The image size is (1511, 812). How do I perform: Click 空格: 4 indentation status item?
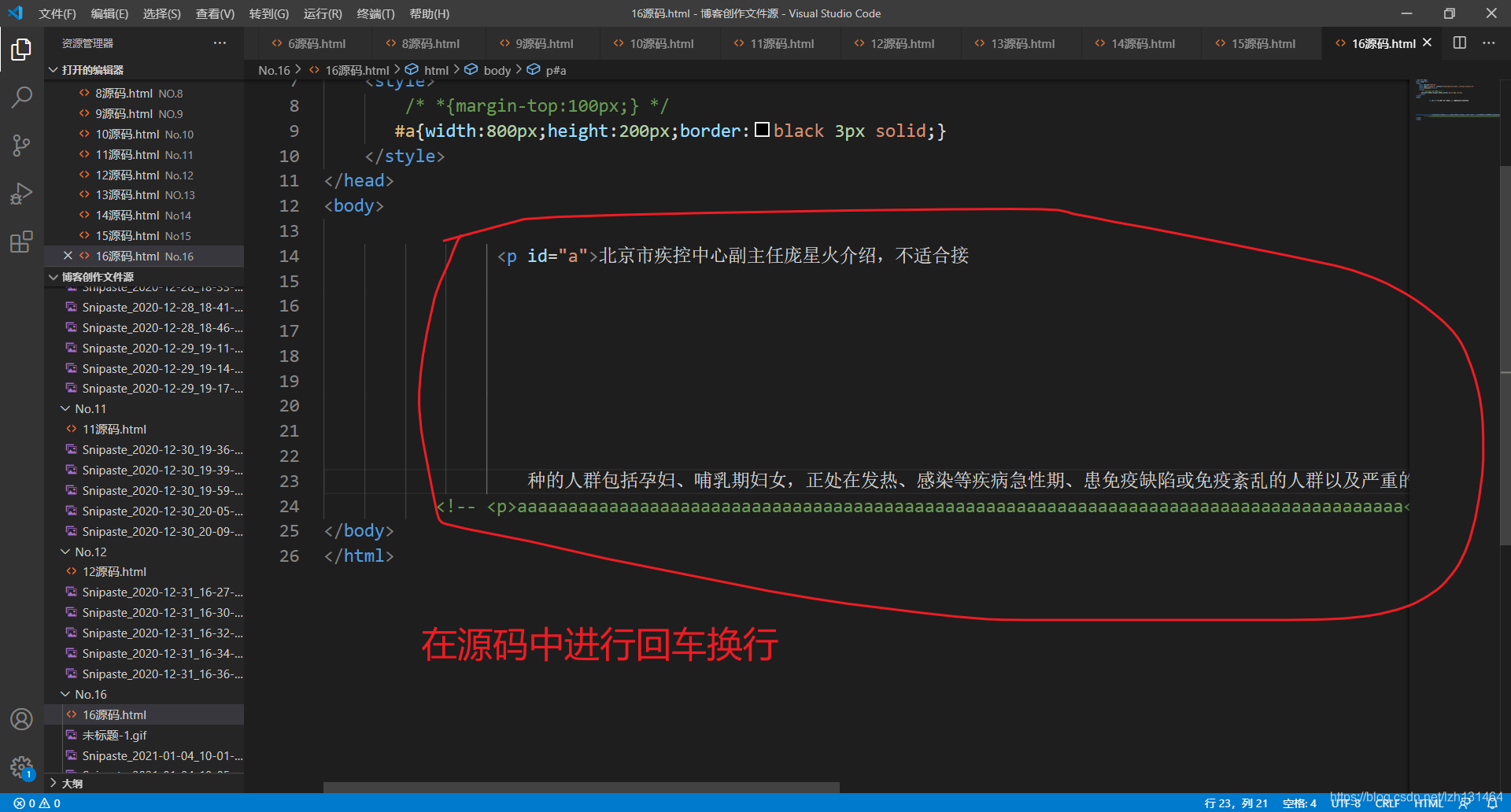pos(1299,803)
